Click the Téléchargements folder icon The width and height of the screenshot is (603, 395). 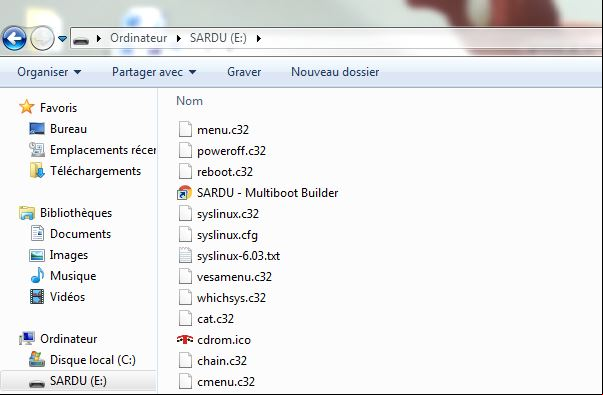pyautogui.click(x=37, y=170)
